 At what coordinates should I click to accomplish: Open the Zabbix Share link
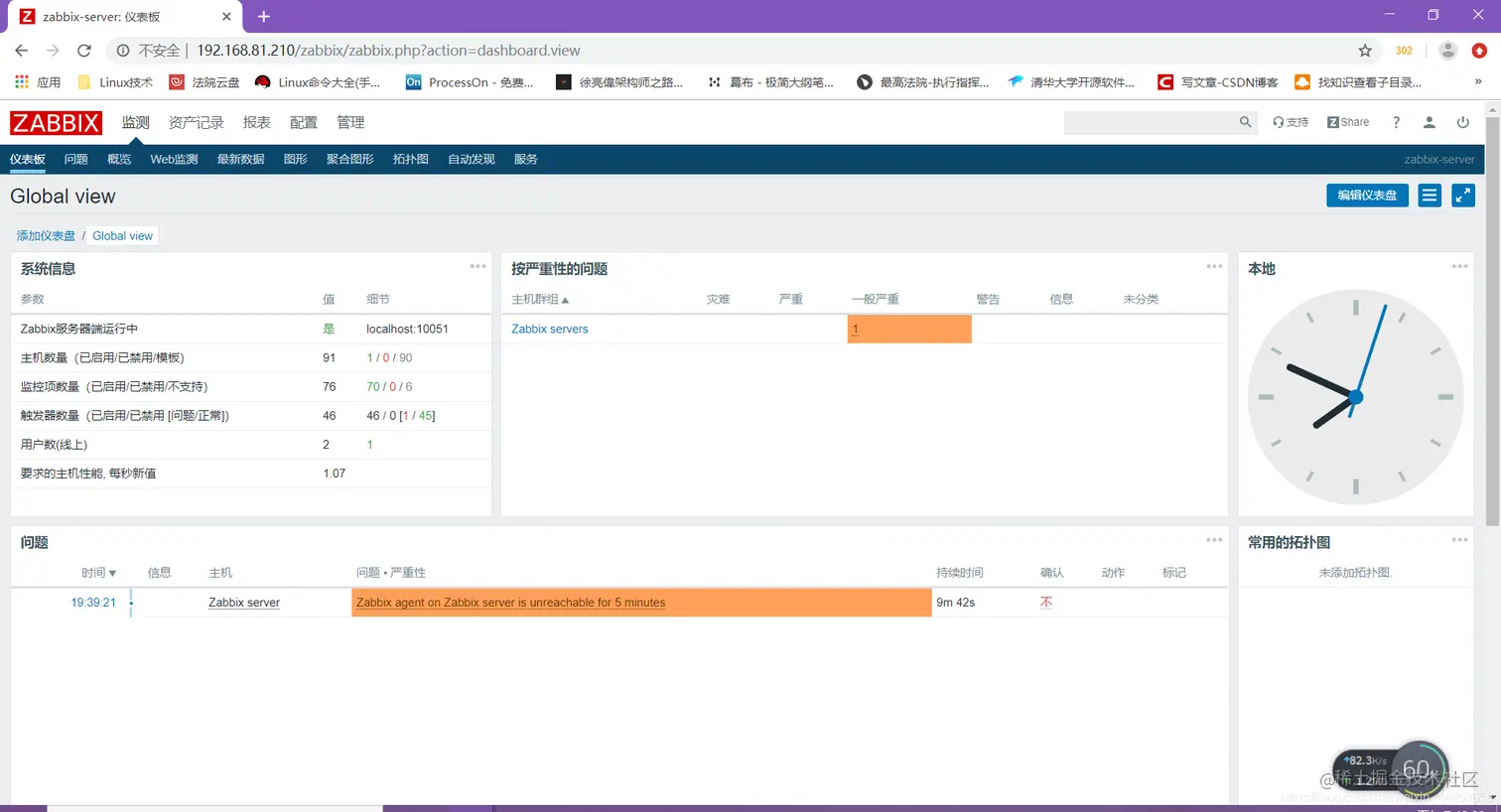(1348, 122)
